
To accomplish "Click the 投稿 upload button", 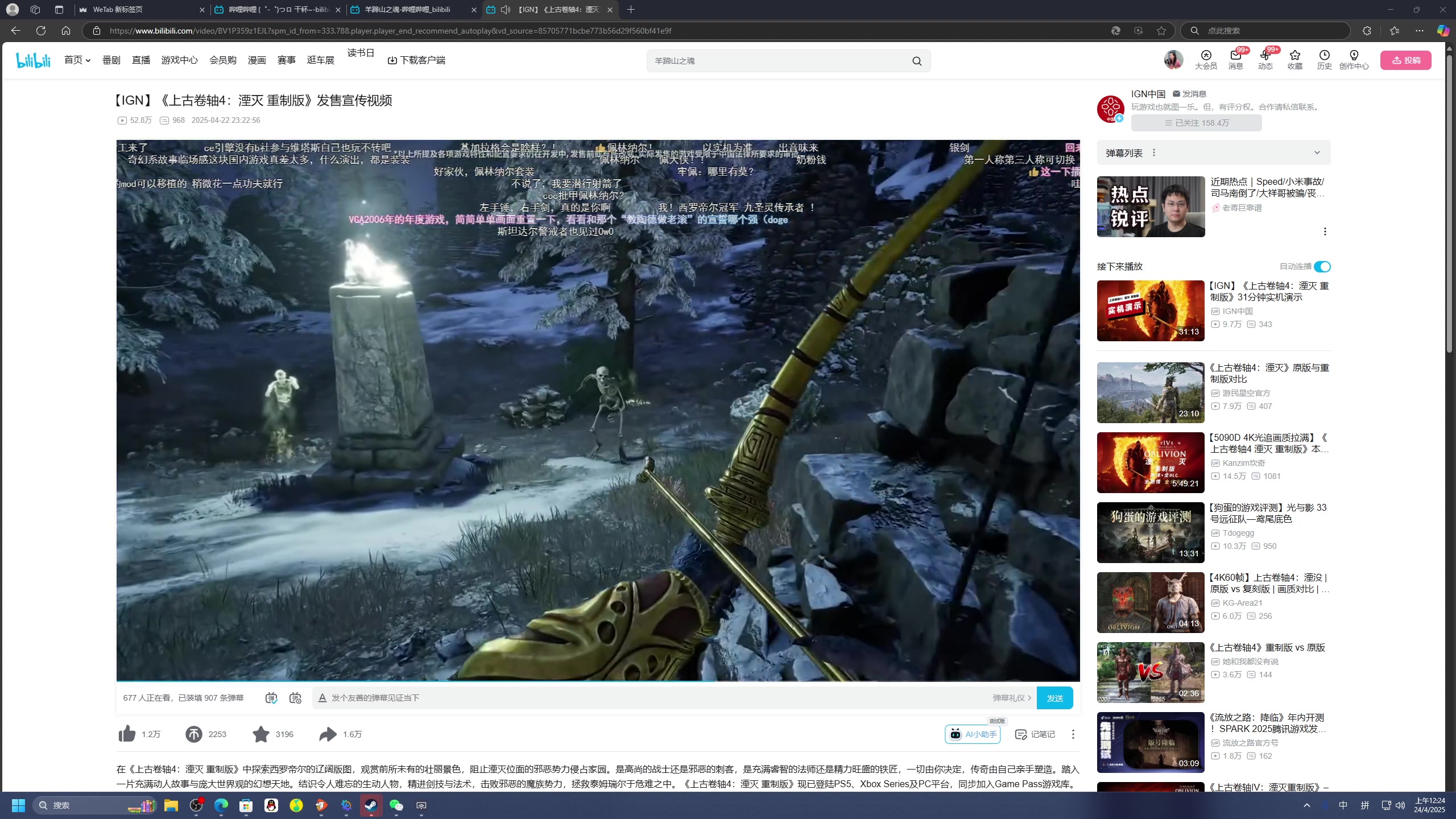I will coord(1406,60).
